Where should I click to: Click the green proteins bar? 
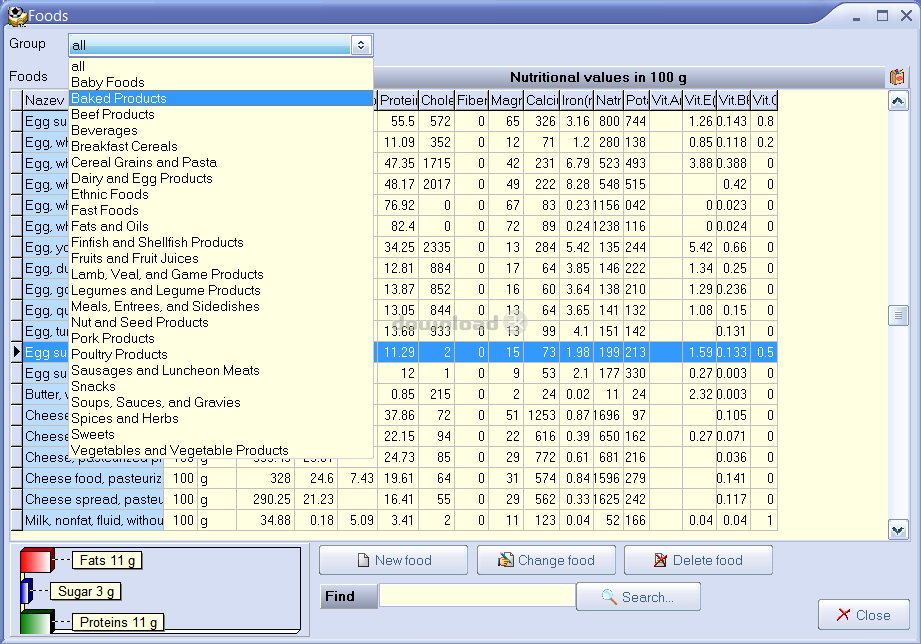coord(36,622)
